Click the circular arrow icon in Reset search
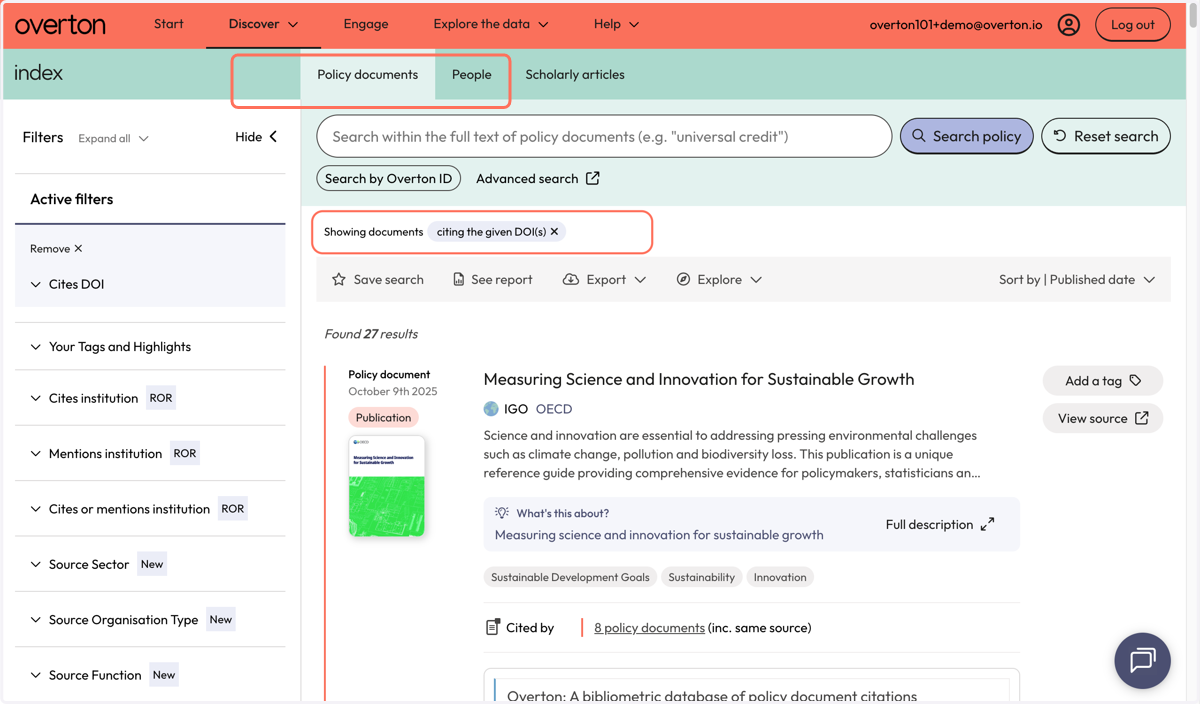 click(x=1060, y=136)
